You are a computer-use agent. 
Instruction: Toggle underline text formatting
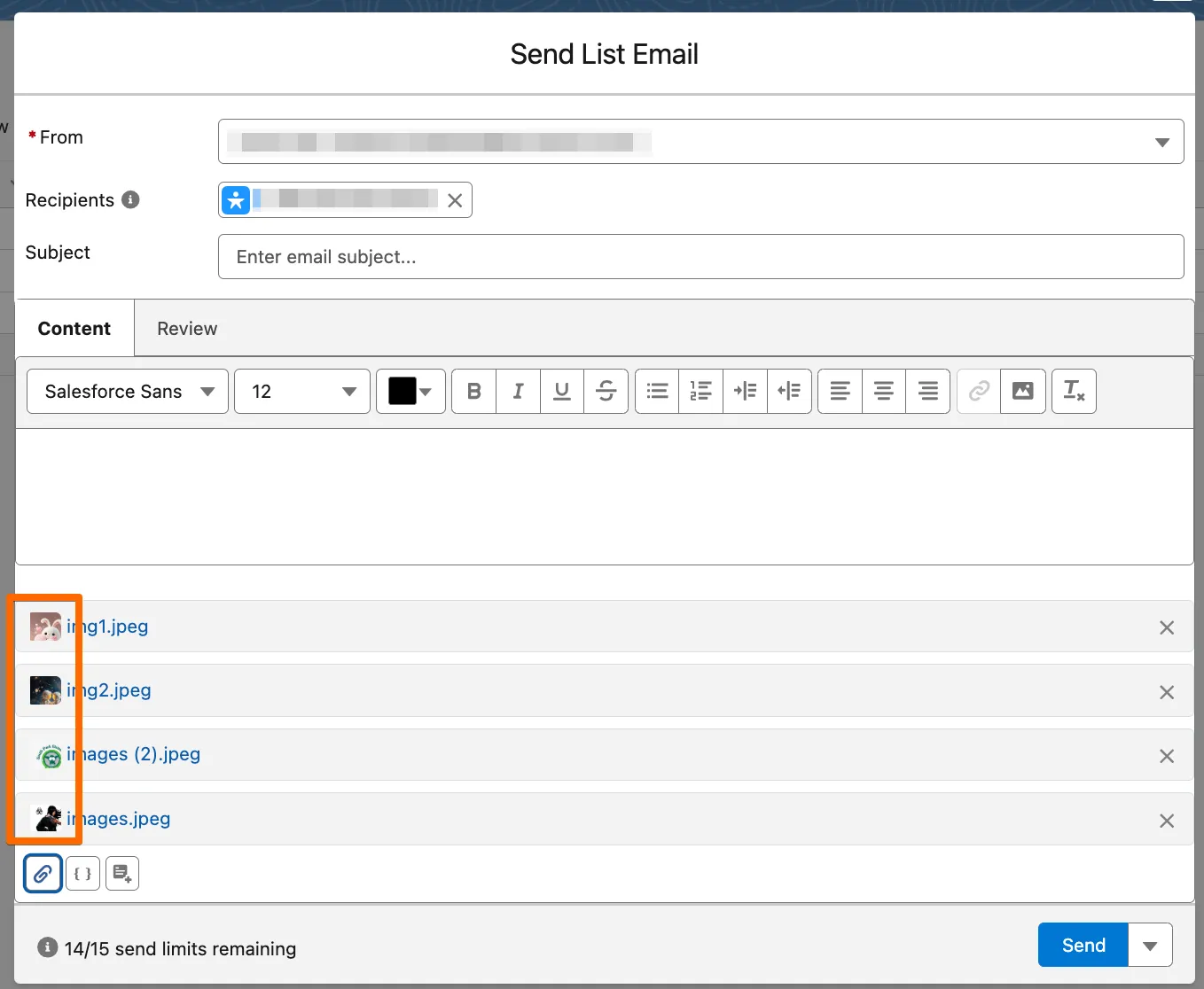click(x=562, y=391)
